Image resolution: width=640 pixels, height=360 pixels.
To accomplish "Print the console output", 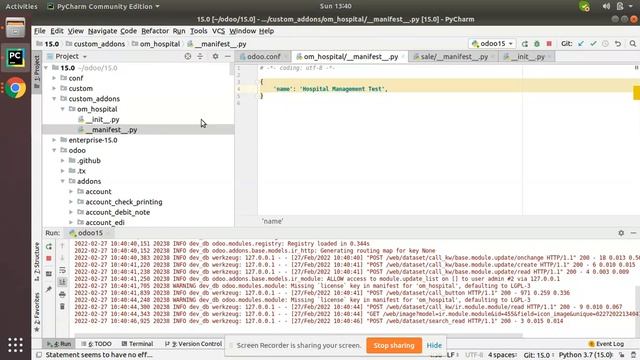I will click(x=62, y=294).
